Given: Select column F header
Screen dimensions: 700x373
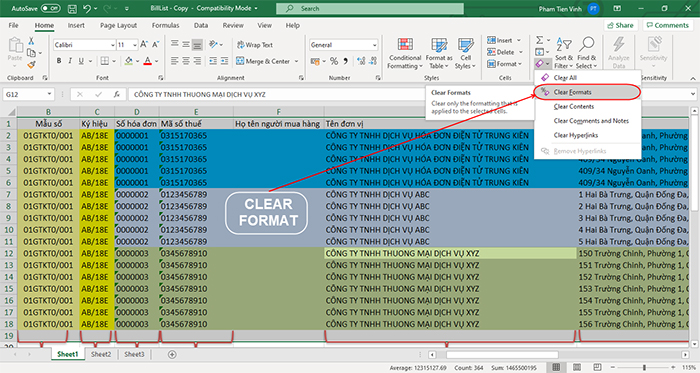Looking at the screenshot, I should pyautogui.click(x=279, y=112).
